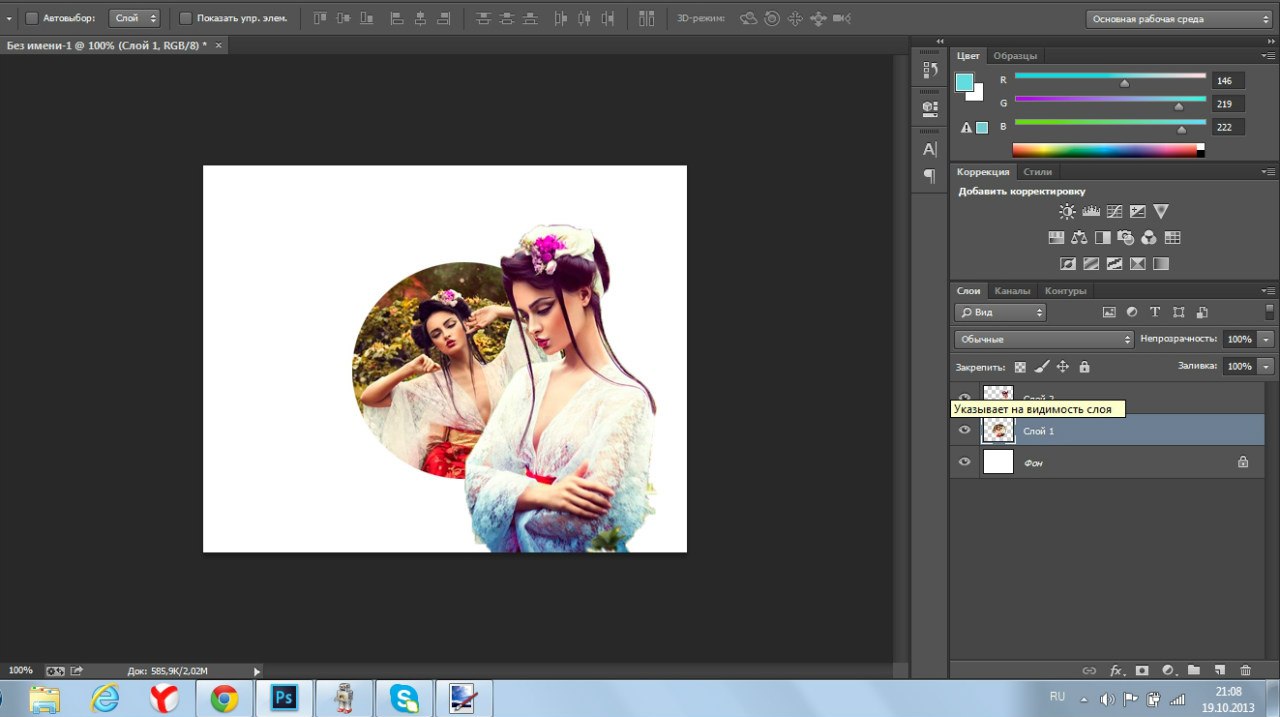Image resolution: width=1280 pixels, height=717 pixels.
Task: Click the Color Balance scales icon
Action: [x=1079, y=238]
